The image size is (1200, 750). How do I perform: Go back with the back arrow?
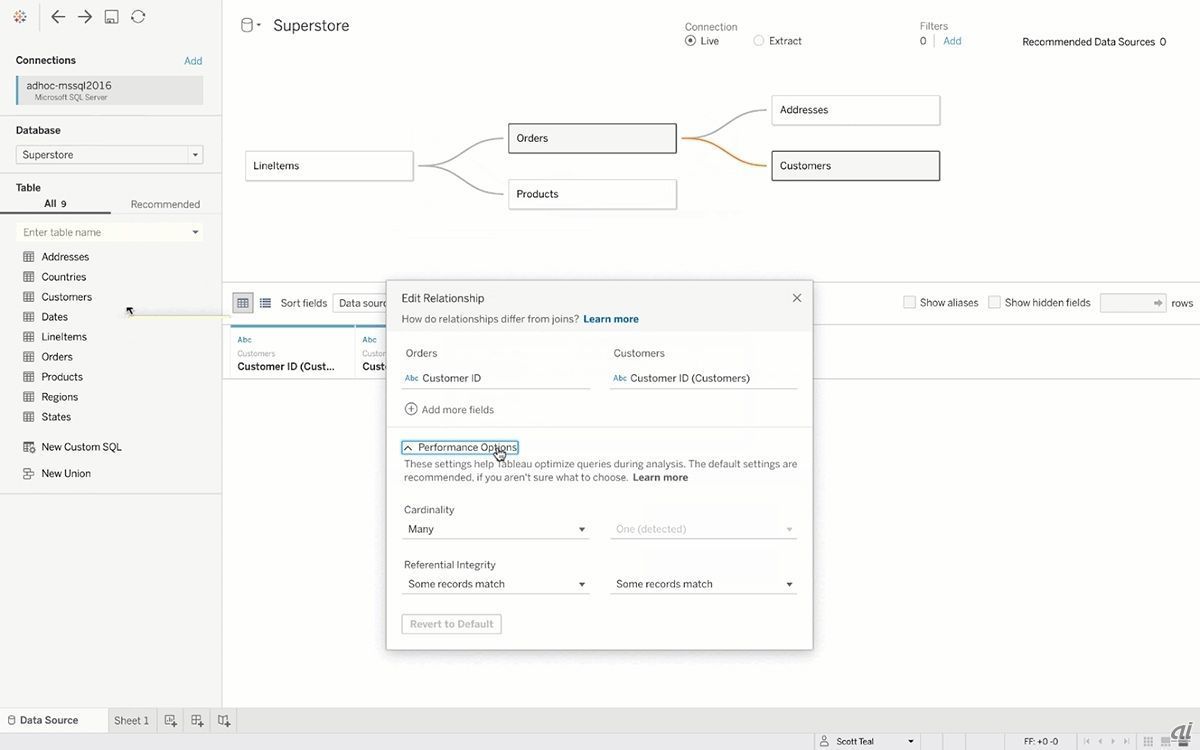[58, 17]
